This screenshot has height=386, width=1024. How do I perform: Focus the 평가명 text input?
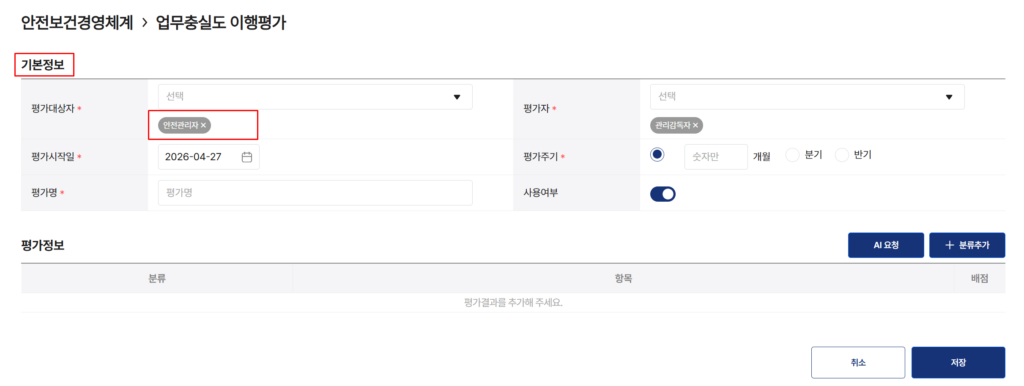[315, 193]
